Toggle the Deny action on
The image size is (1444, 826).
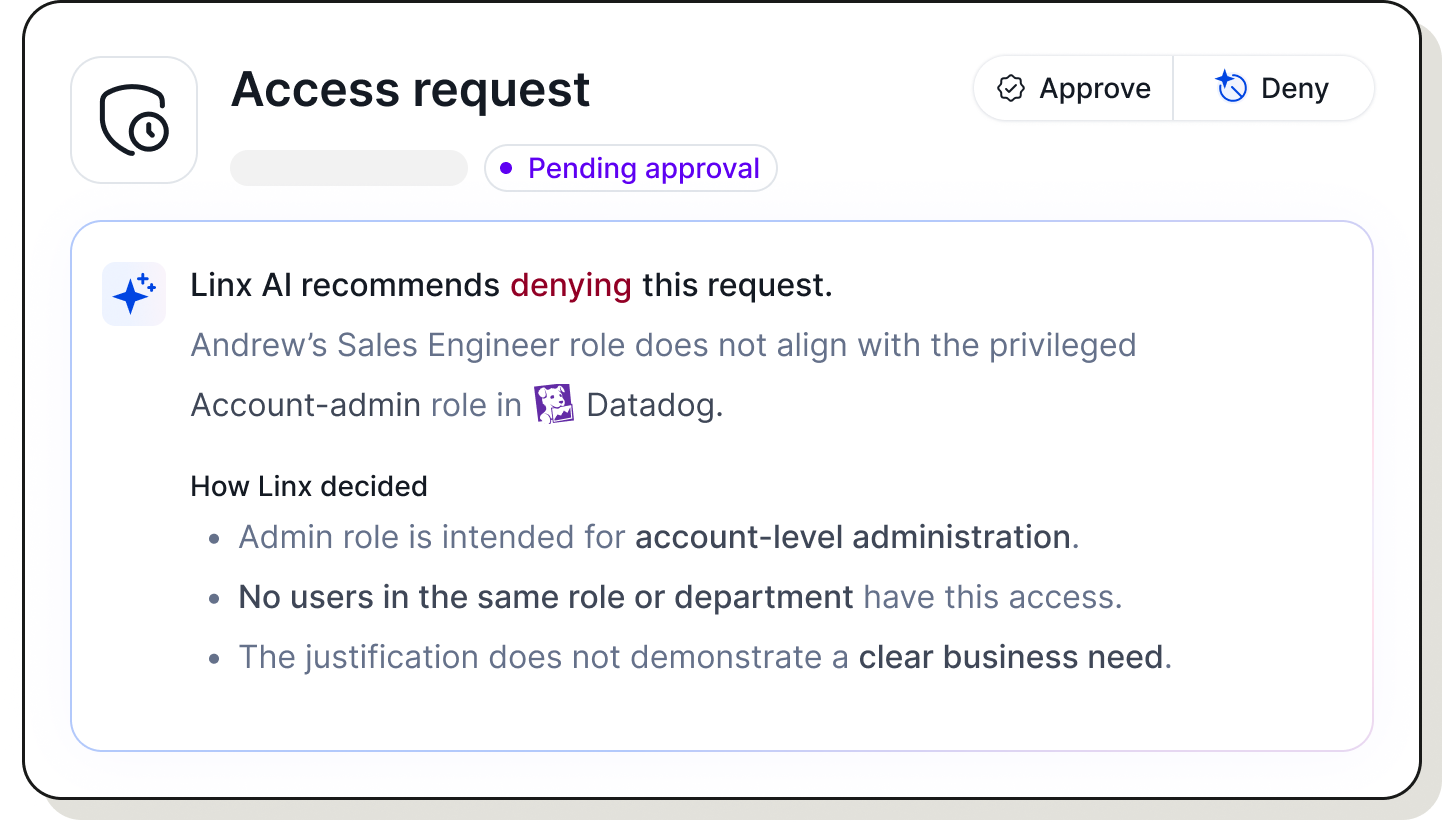pos(1274,88)
